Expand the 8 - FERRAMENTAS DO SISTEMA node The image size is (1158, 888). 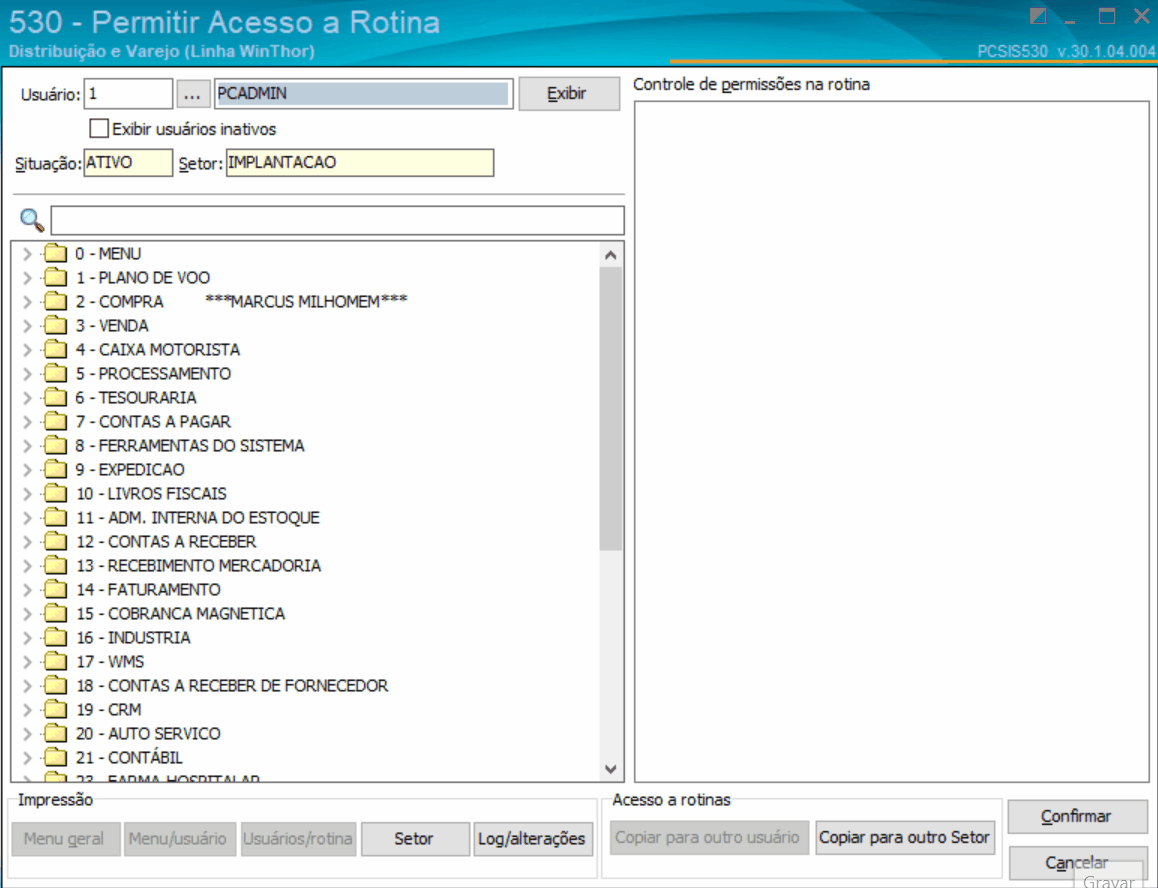27,446
